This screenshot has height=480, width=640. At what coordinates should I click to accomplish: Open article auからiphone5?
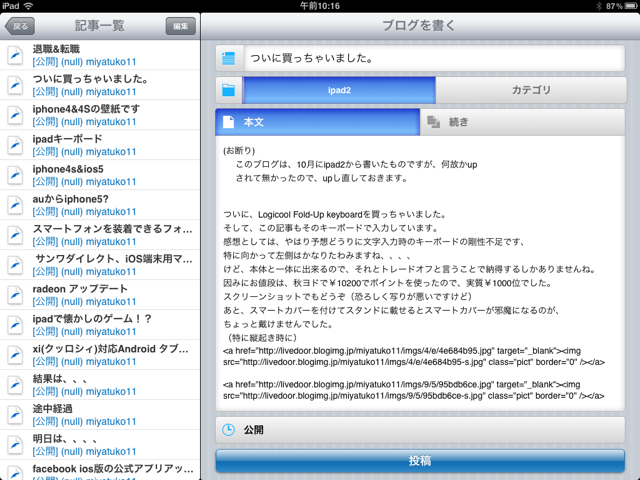pyautogui.click(x=100, y=205)
